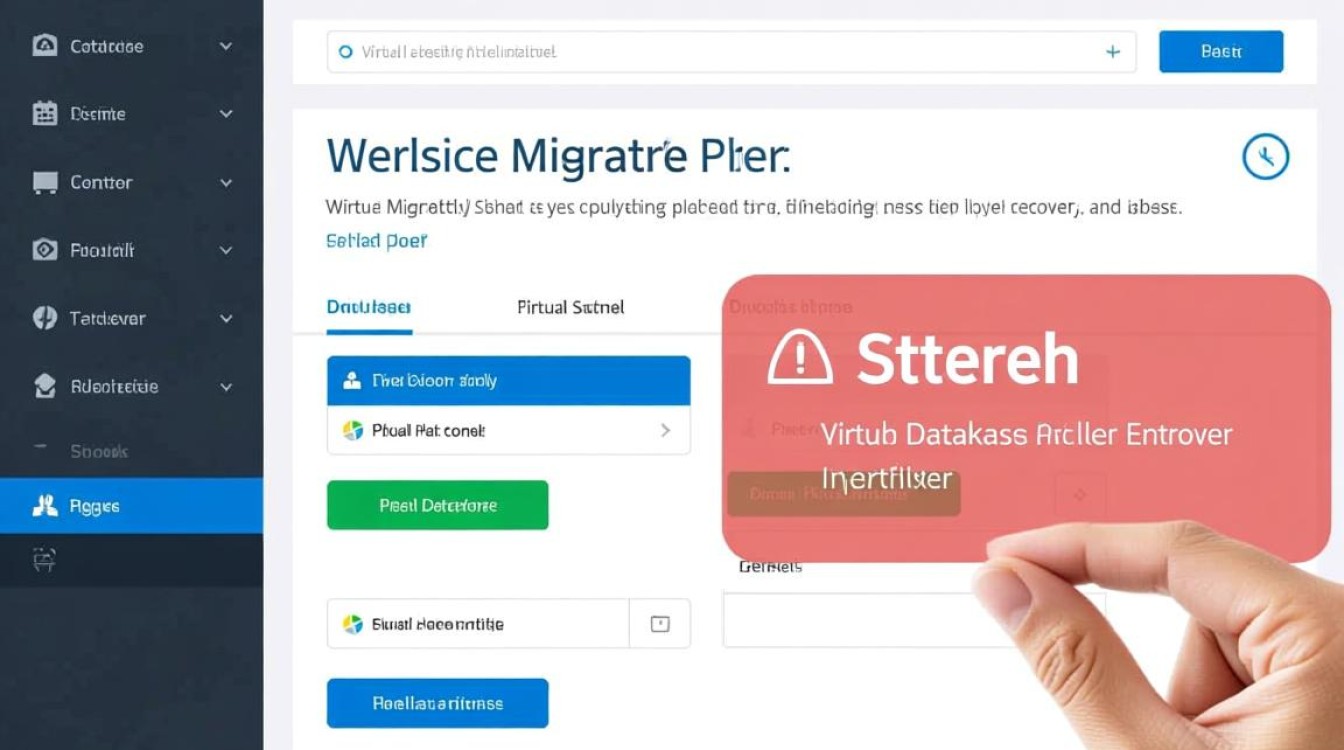Click the first sidebar camera-like icon
Viewport: 1344px width, 750px height.
pyautogui.click(x=45, y=46)
